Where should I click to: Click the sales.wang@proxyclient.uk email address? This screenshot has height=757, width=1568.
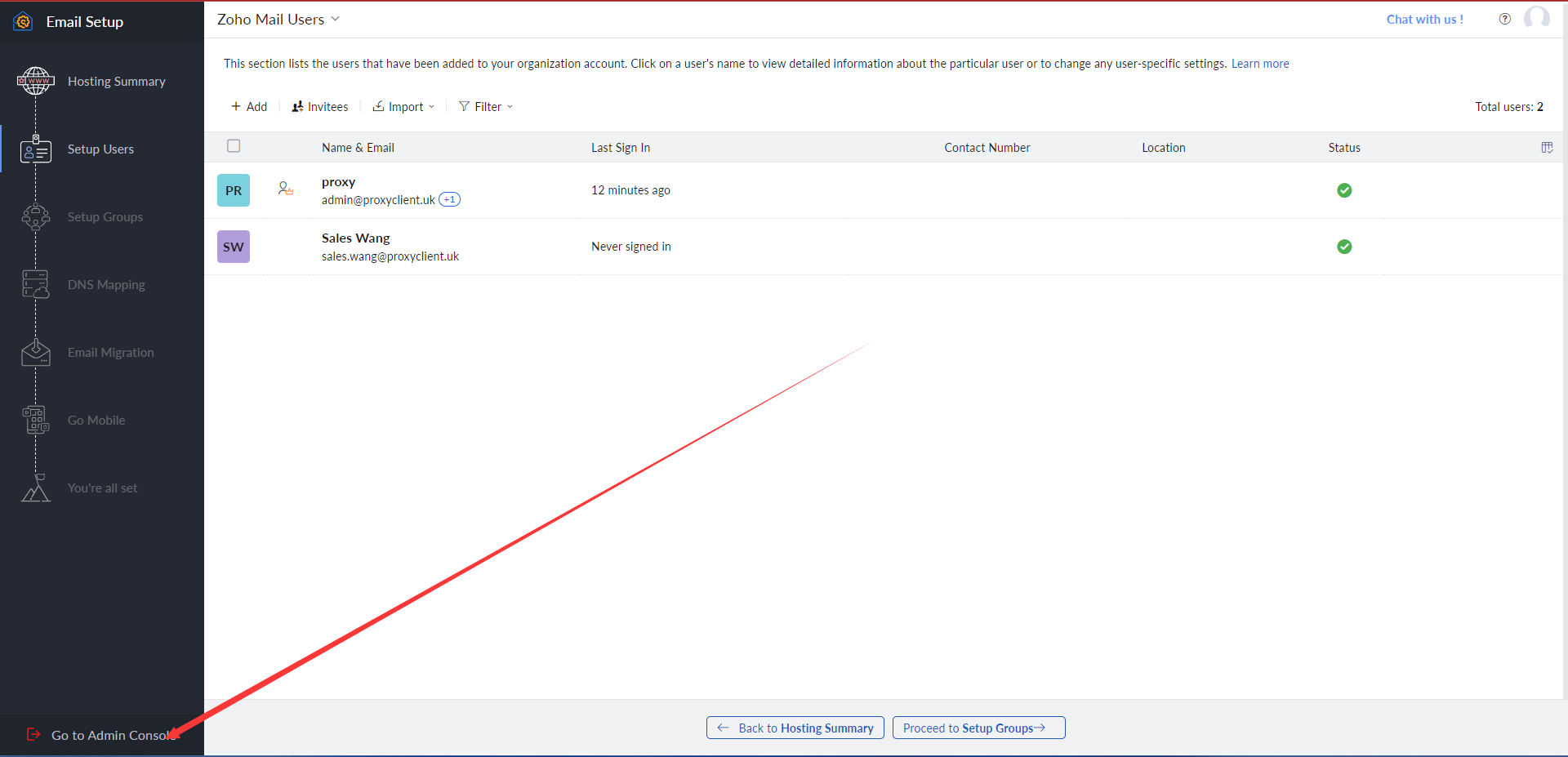(390, 256)
